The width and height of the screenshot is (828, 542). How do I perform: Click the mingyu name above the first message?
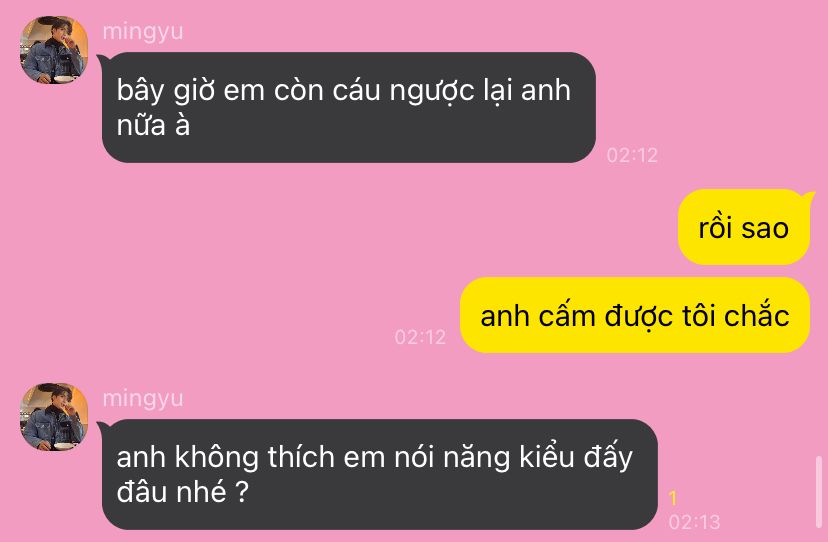point(143,32)
